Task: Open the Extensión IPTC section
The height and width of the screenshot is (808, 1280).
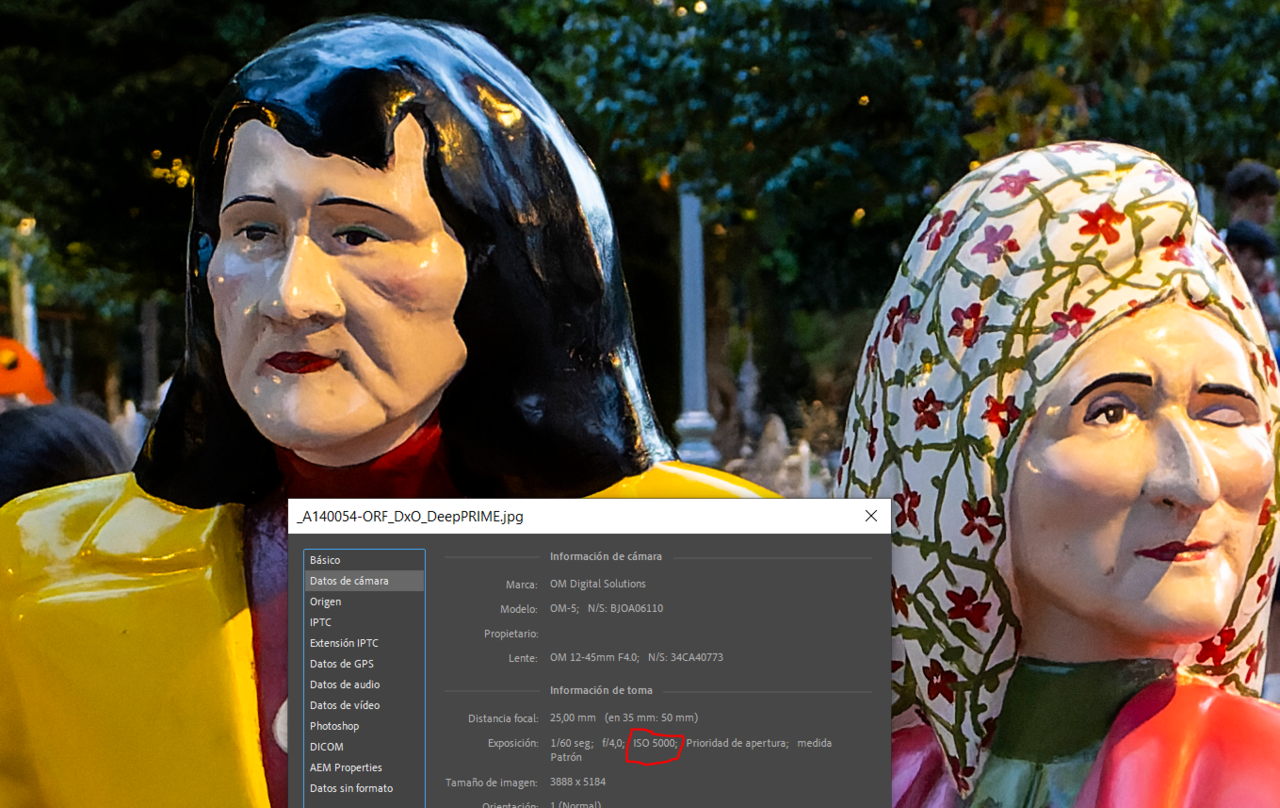Action: [344, 643]
